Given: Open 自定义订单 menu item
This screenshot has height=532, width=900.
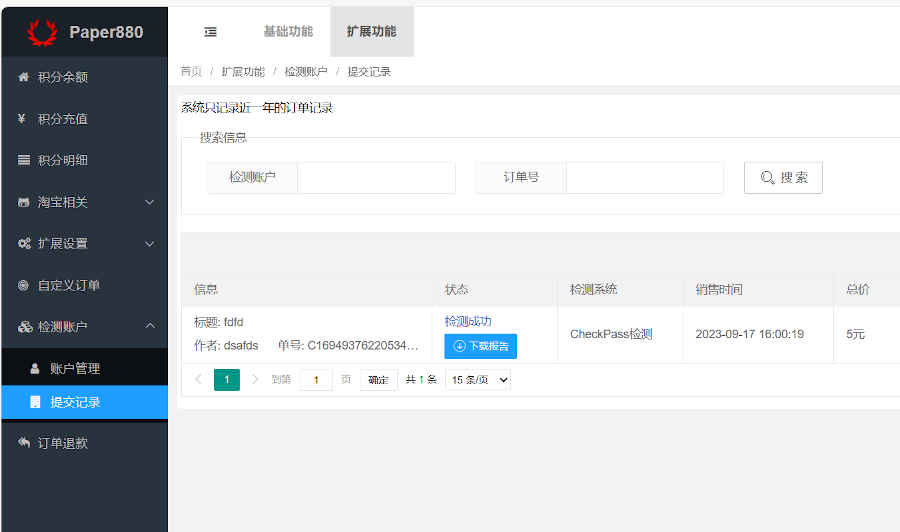Looking at the screenshot, I should [84, 285].
